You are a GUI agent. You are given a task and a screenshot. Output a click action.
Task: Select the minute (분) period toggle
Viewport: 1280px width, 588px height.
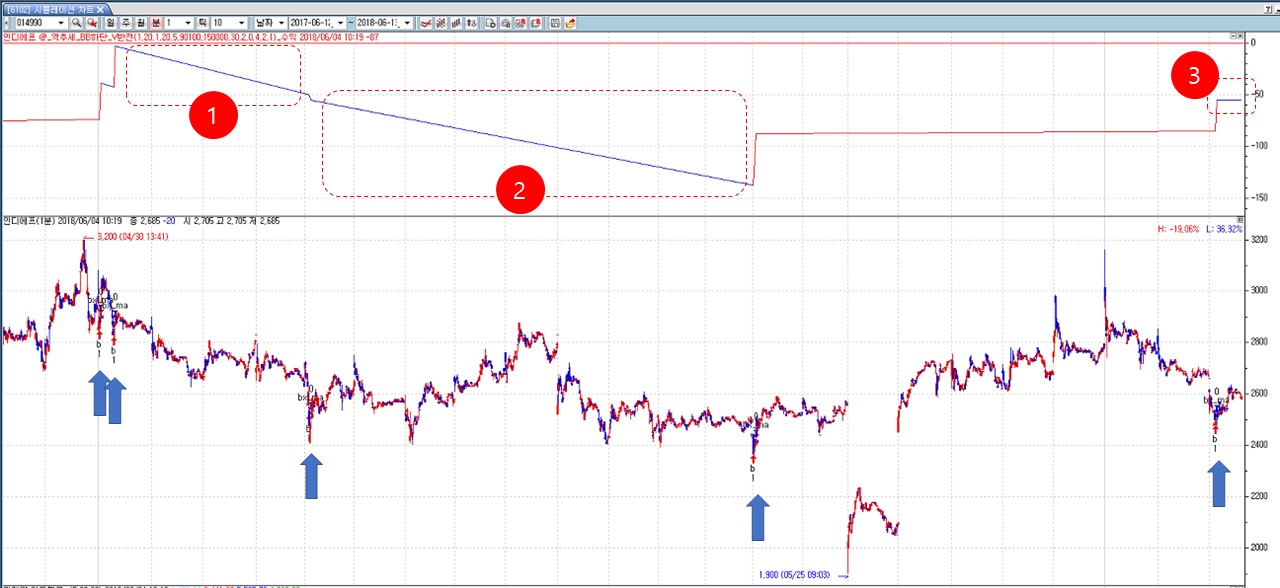tap(156, 22)
